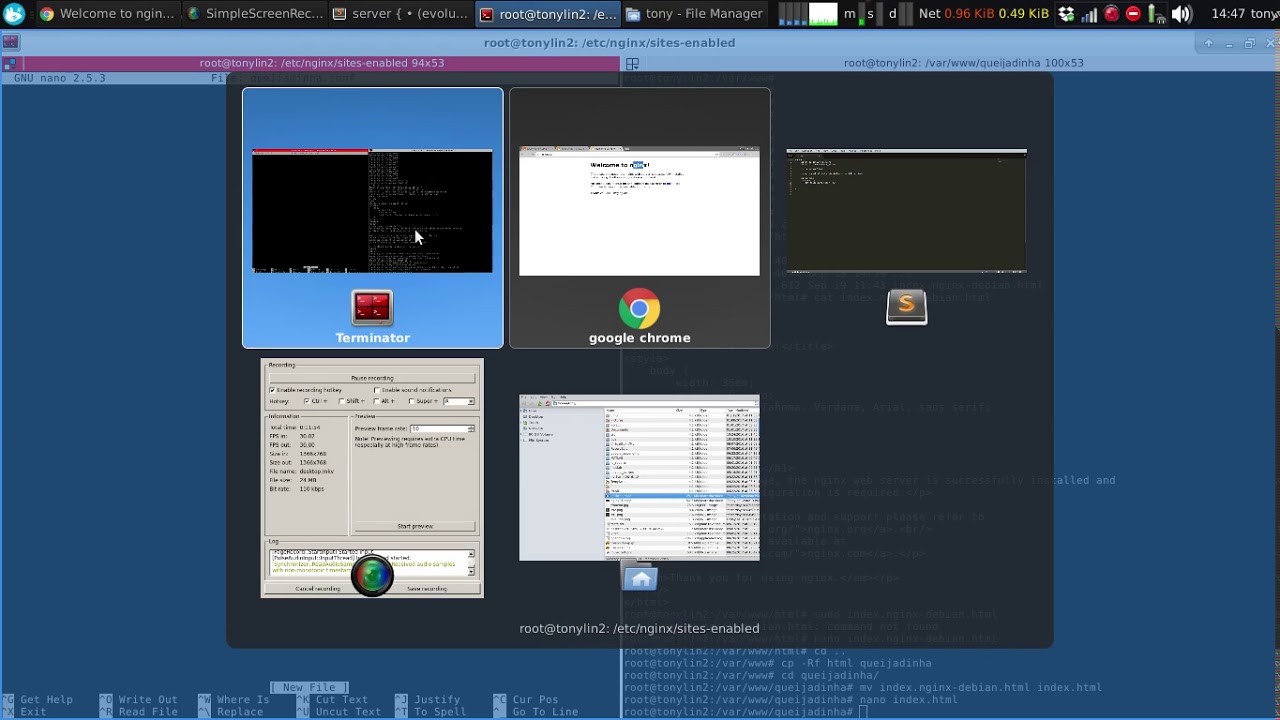
Task: Switch to the root@tonylin2 Terminator taskbar button
Action: click(x=547, y=14)
